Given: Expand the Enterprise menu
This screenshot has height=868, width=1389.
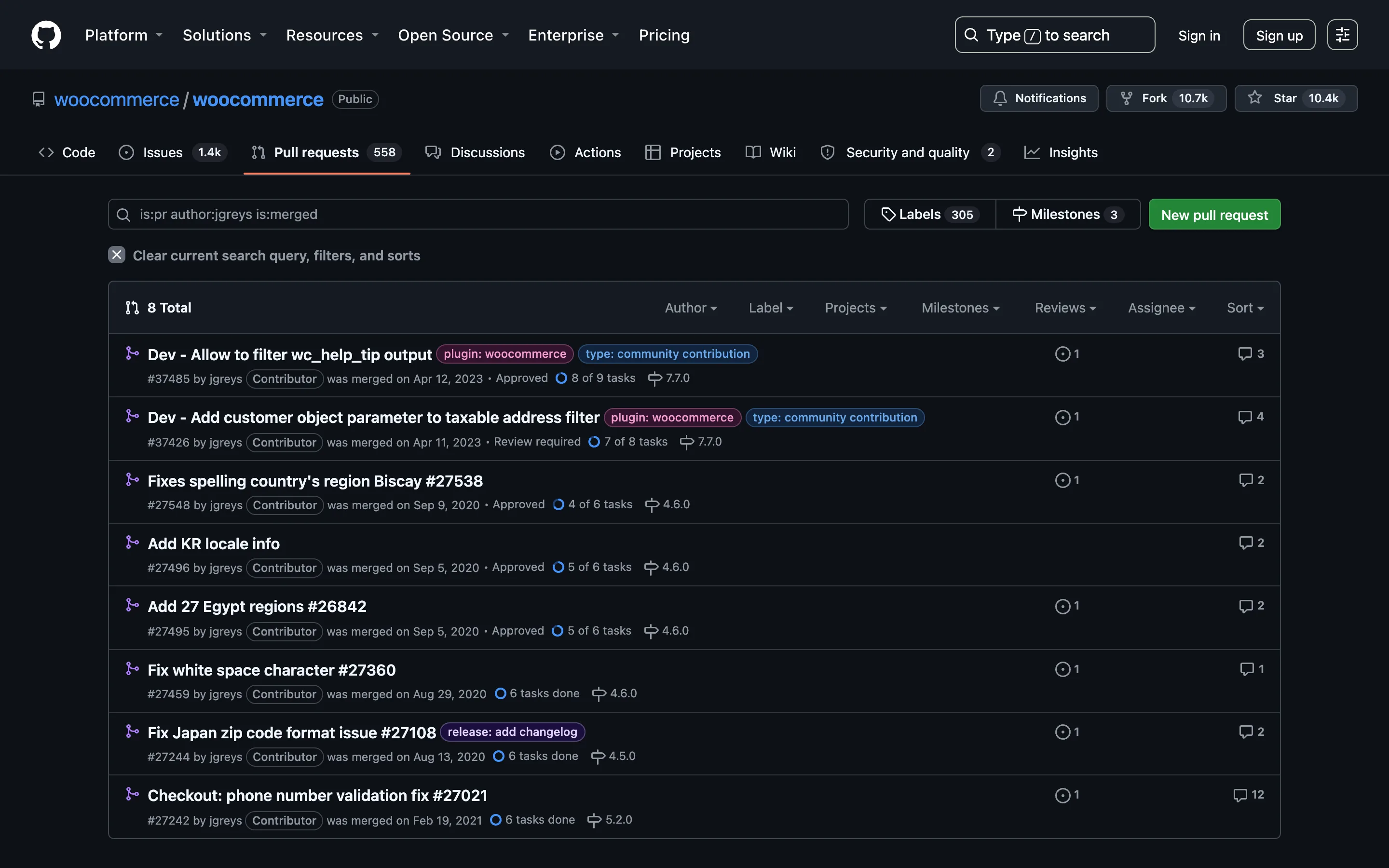Looking at the screenshot, I should click(x=573, y=35).
